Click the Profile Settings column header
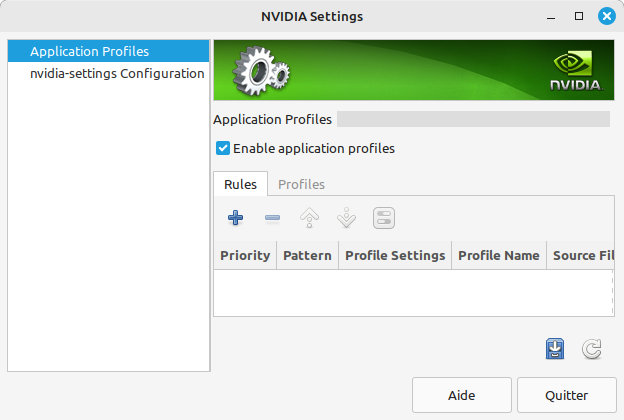The width and height of the screenshot is (624, 420). point(395,255)
